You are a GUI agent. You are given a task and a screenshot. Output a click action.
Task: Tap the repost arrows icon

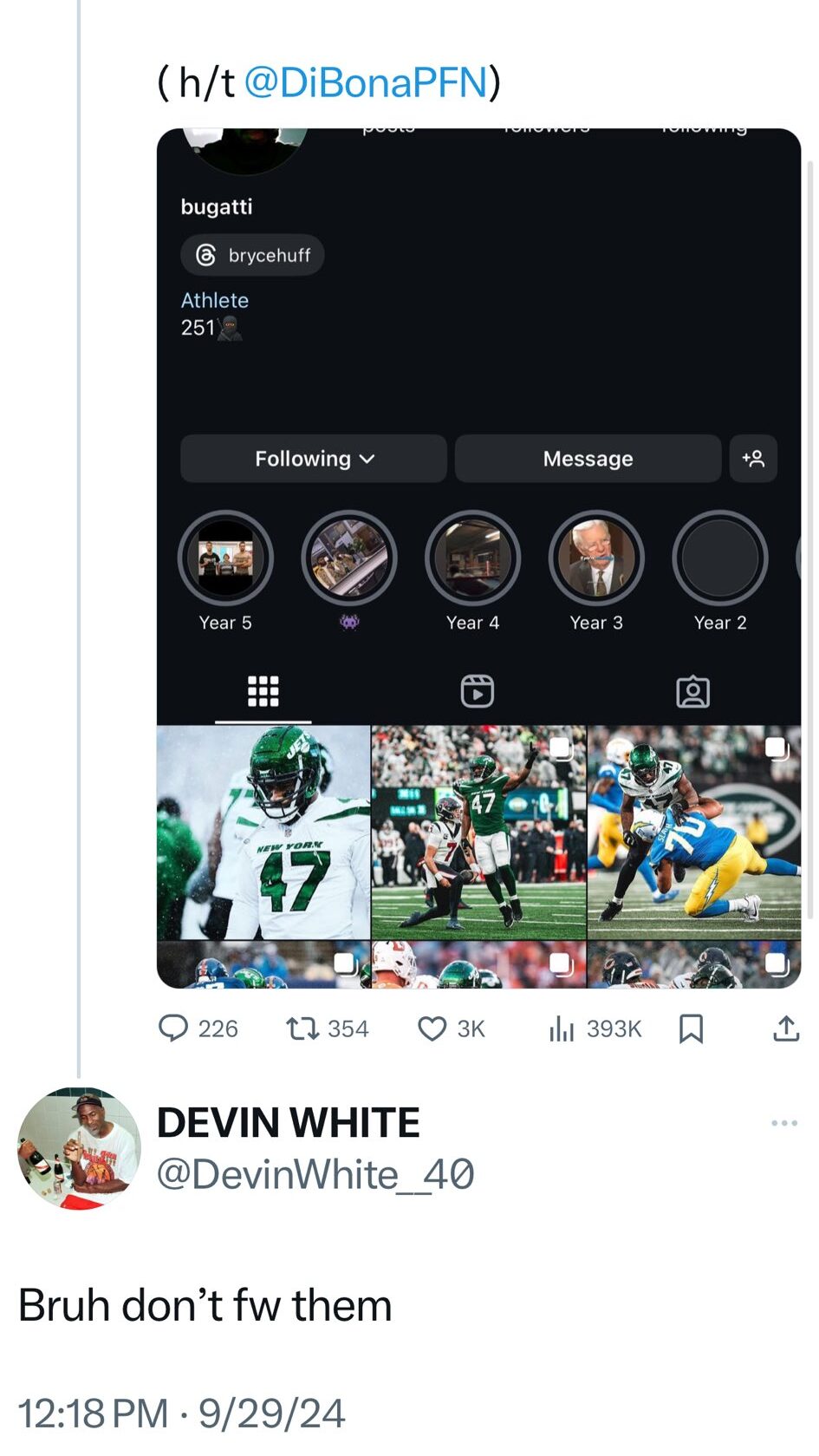pyautogui.click(x=302, y=1028)
